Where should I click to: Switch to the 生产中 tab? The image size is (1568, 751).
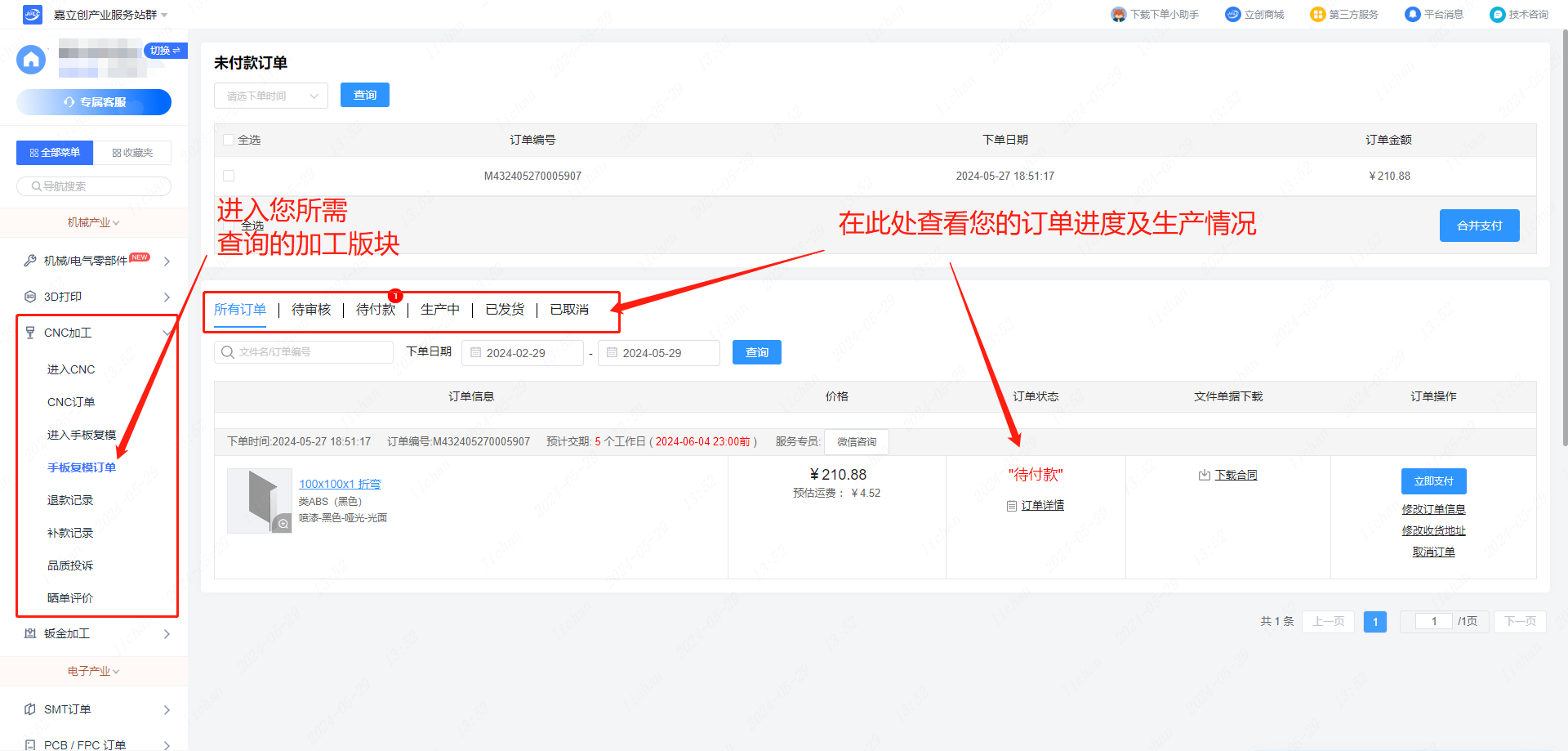point(440,310)
